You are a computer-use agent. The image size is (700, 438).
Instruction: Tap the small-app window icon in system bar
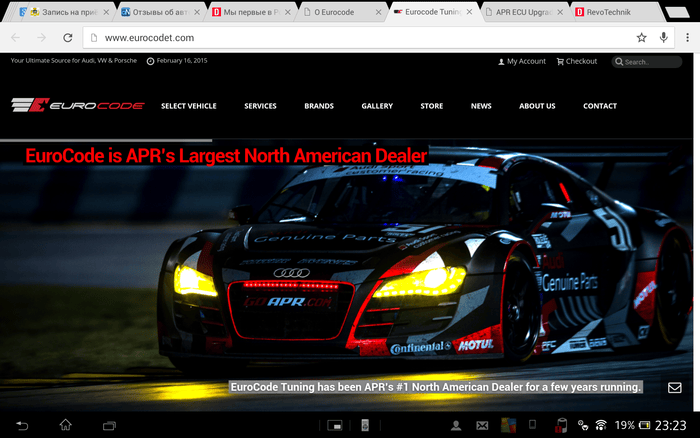click(335, 426)
